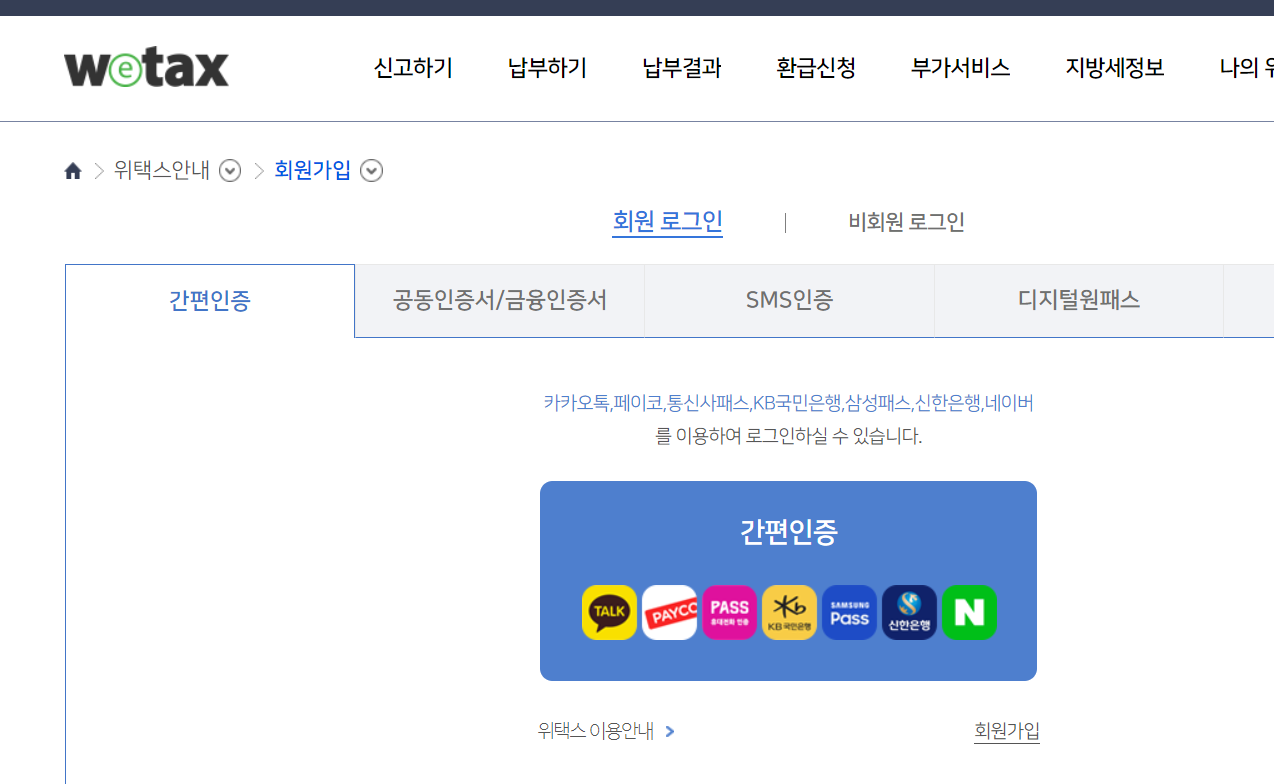Open the 회원가입 registration link
This screenshot has width=1274, height=784.
click(x=1006, y=730)
